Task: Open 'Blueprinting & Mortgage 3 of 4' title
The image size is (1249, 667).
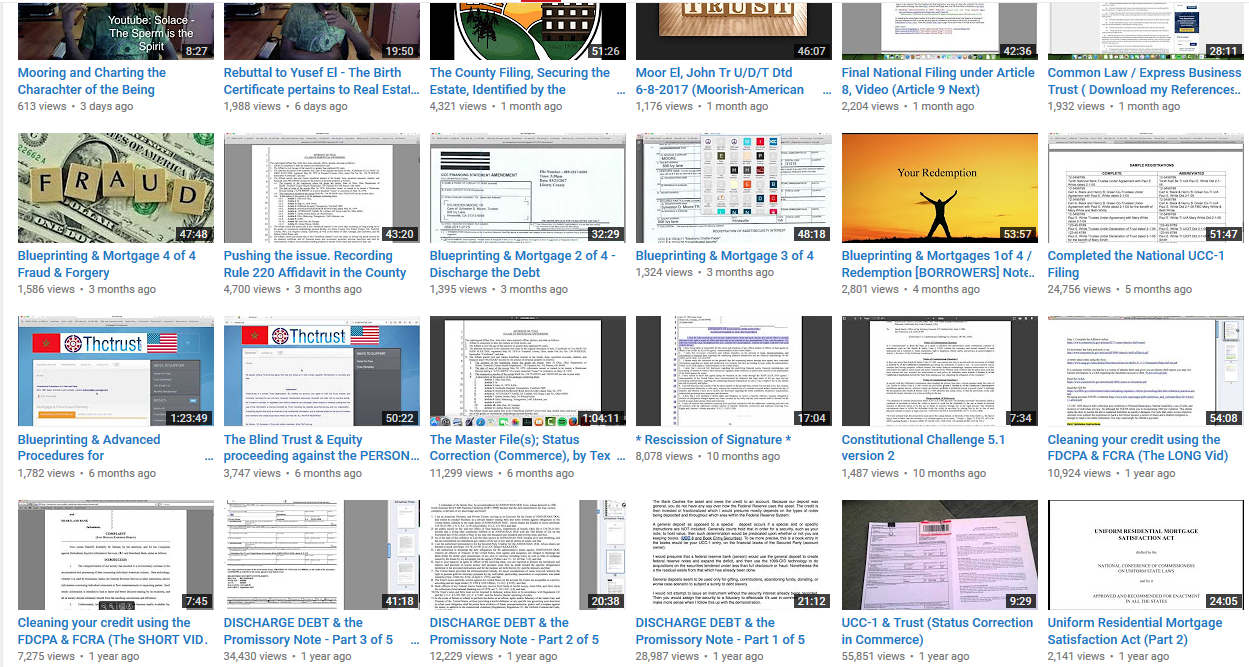Action: click(x=725, y=256)
